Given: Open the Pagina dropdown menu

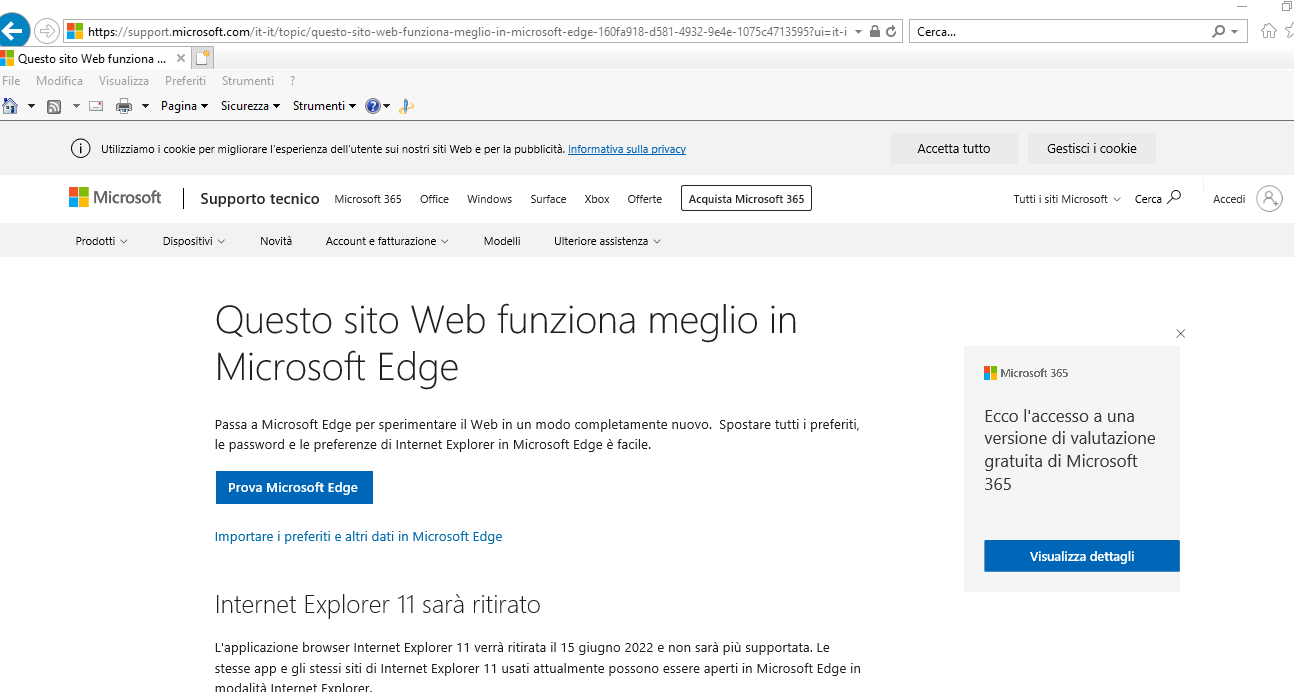Looking at the screenshot, I should coord(184,106).
